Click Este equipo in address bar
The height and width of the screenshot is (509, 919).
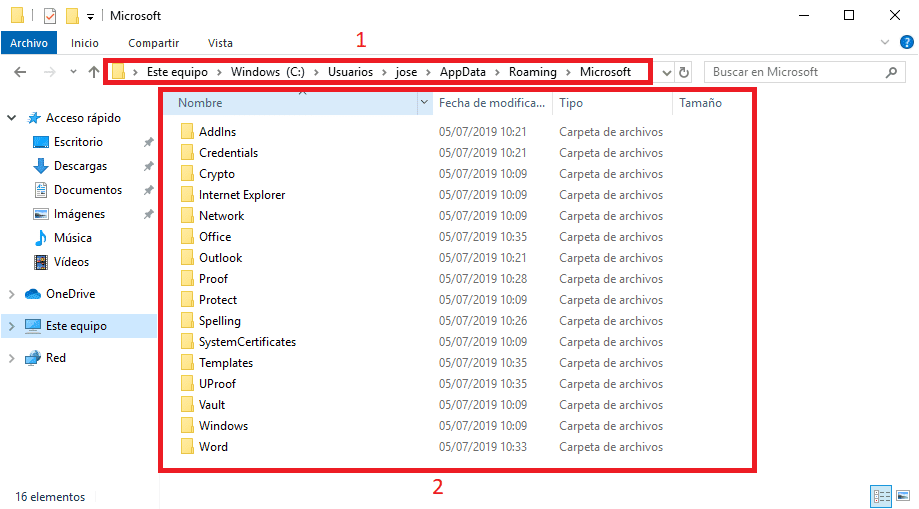tap(177, 72)
